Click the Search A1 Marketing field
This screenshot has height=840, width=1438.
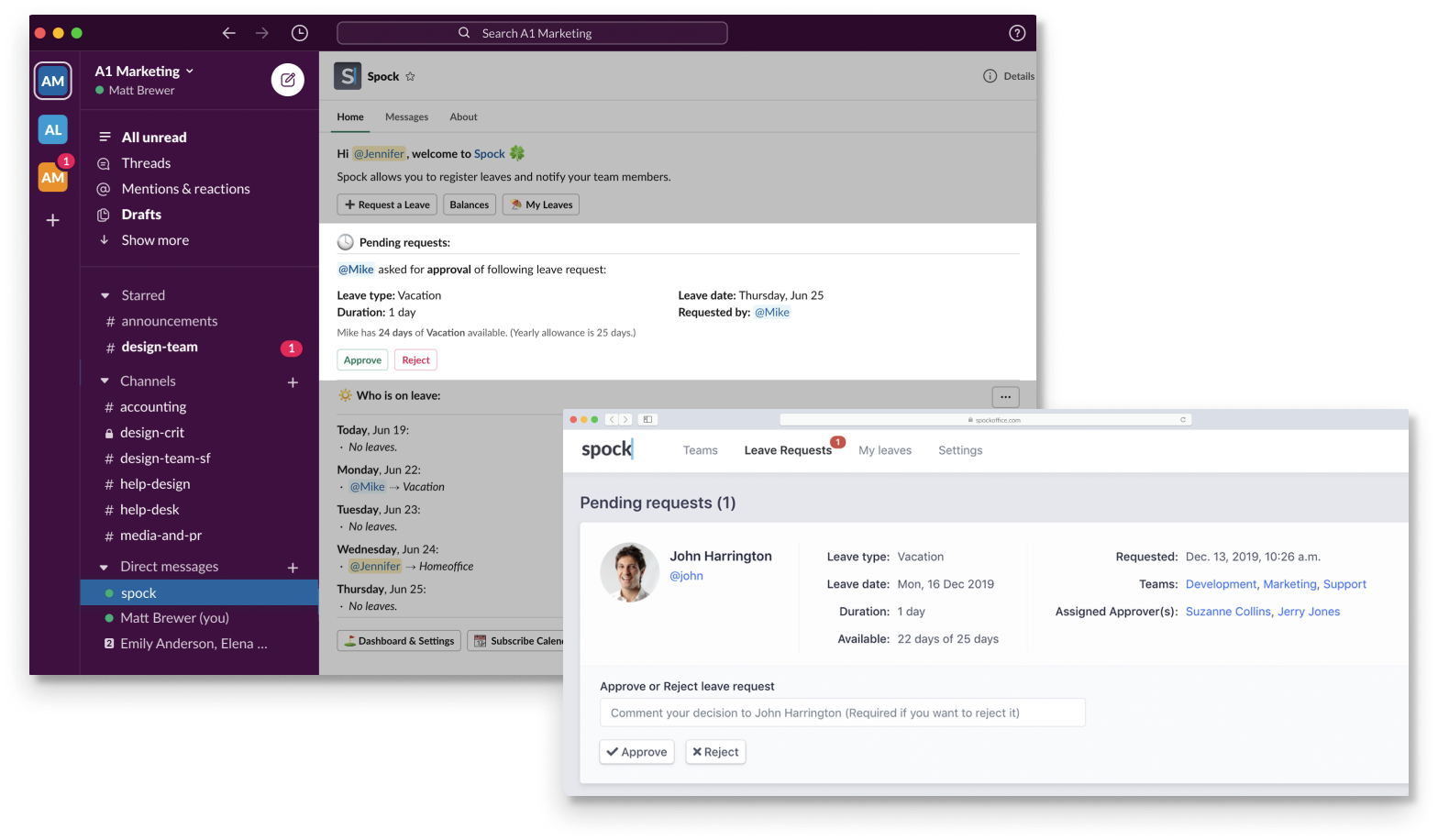(x=532, y=33)
